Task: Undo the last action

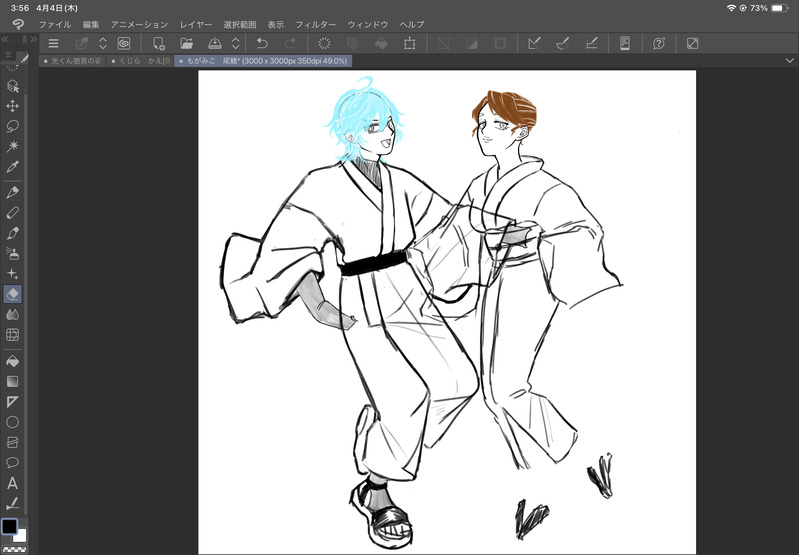Action: click(x=262, y=44)
